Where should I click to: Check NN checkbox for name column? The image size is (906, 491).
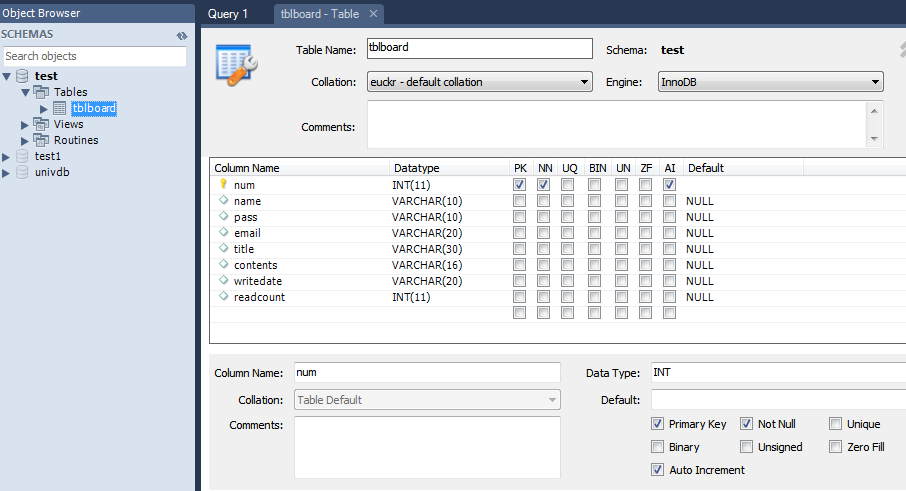(543, 201)
